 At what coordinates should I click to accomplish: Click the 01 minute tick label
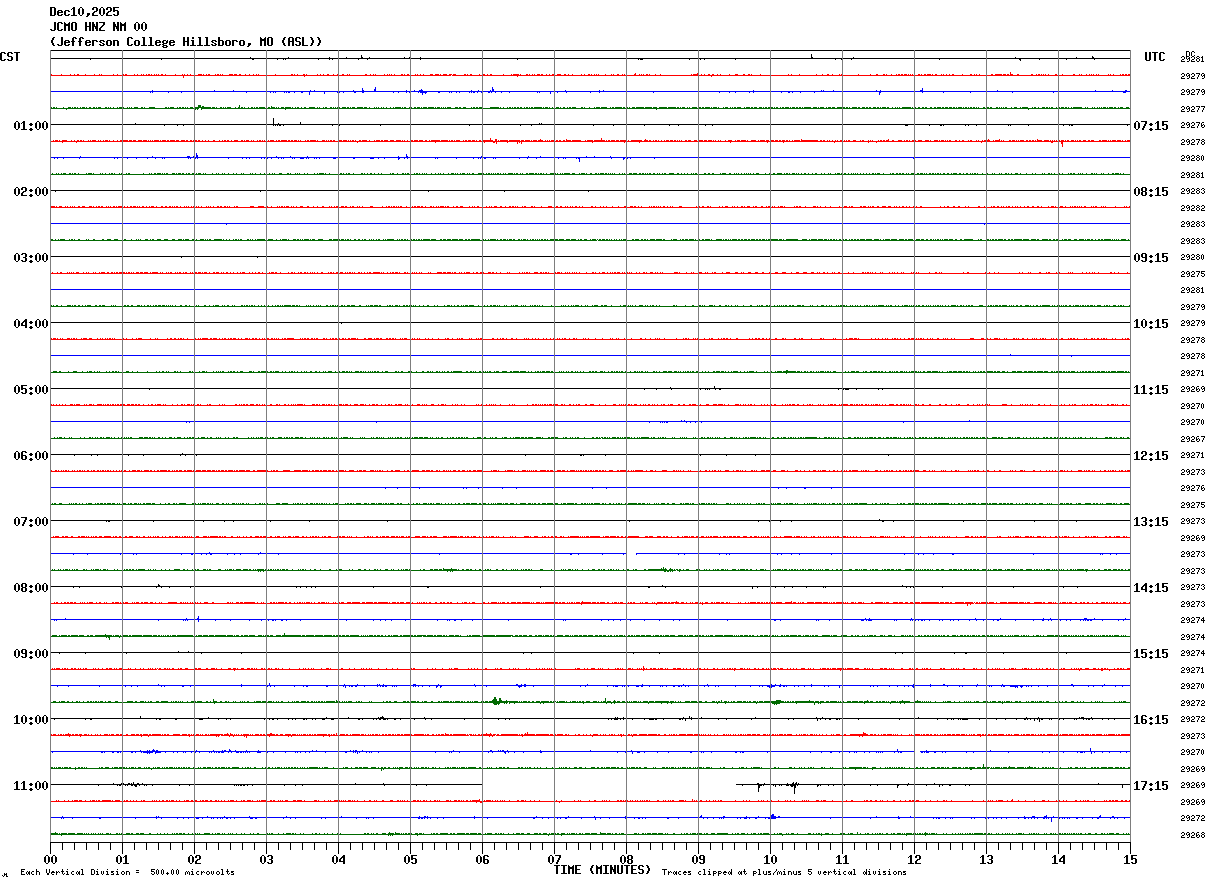point(122,859)
